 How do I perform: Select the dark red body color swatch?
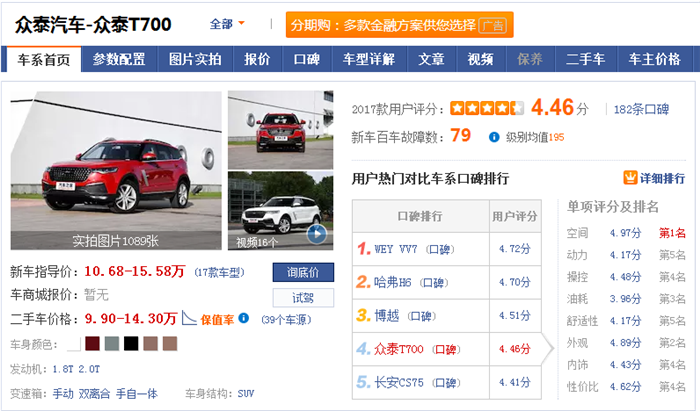click(x=92, y=344)
